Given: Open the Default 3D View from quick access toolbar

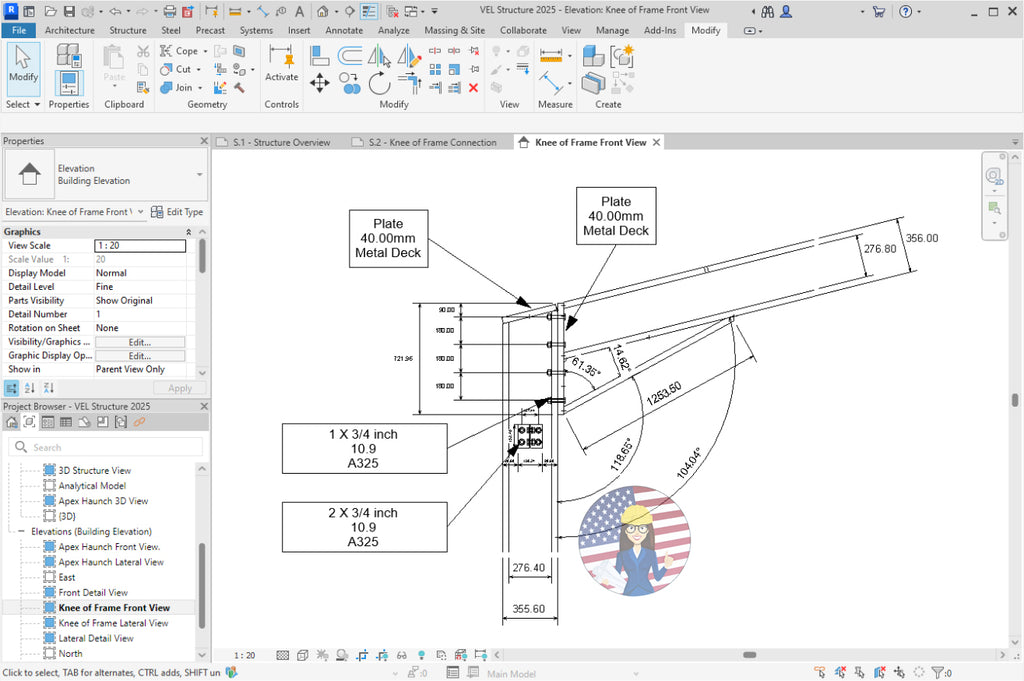Looking at the screenshot, I should (x=320, y=11).
